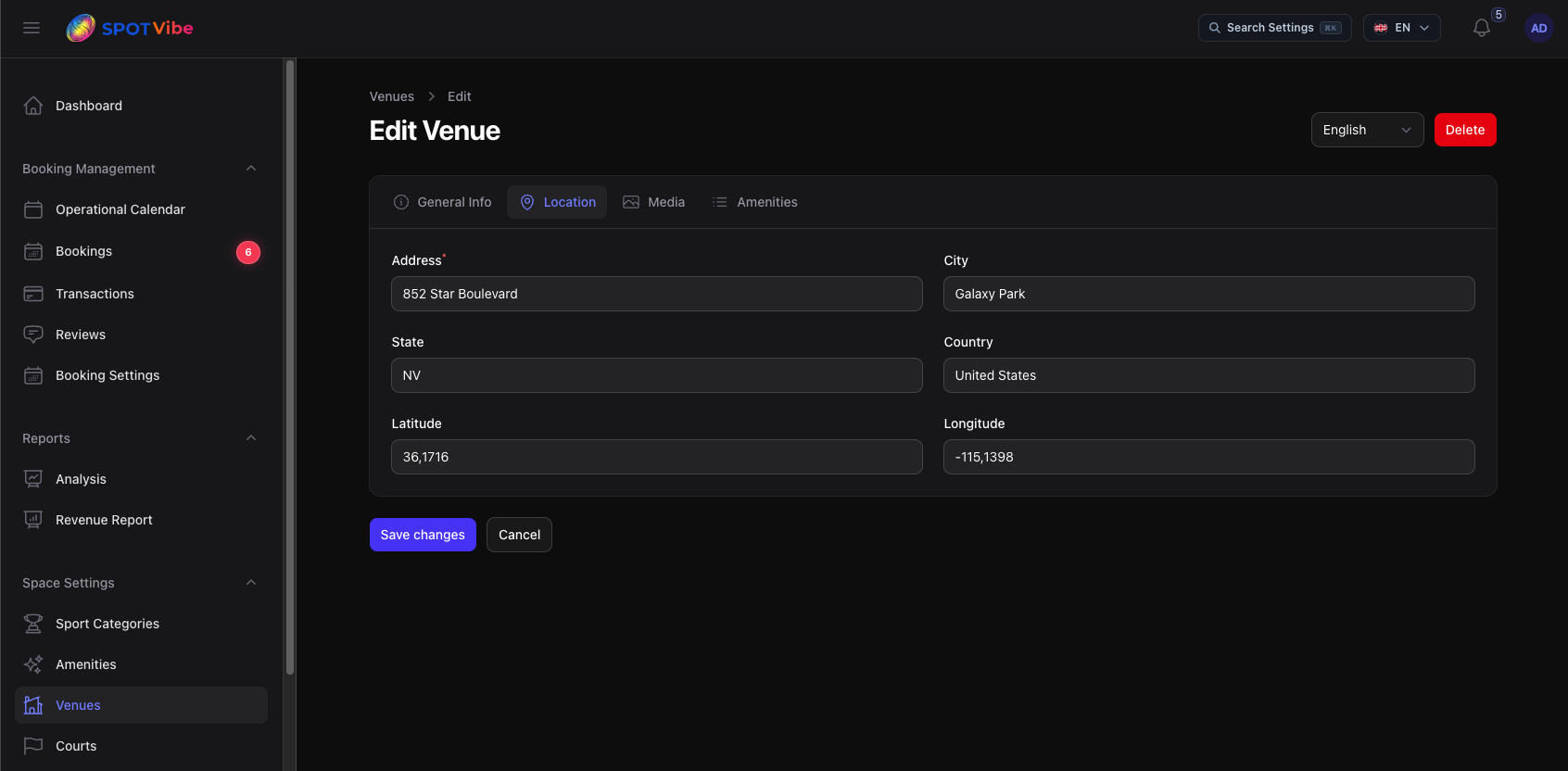
Task: Click the Bookings calendar icon
Action: [x=33, y=251]
